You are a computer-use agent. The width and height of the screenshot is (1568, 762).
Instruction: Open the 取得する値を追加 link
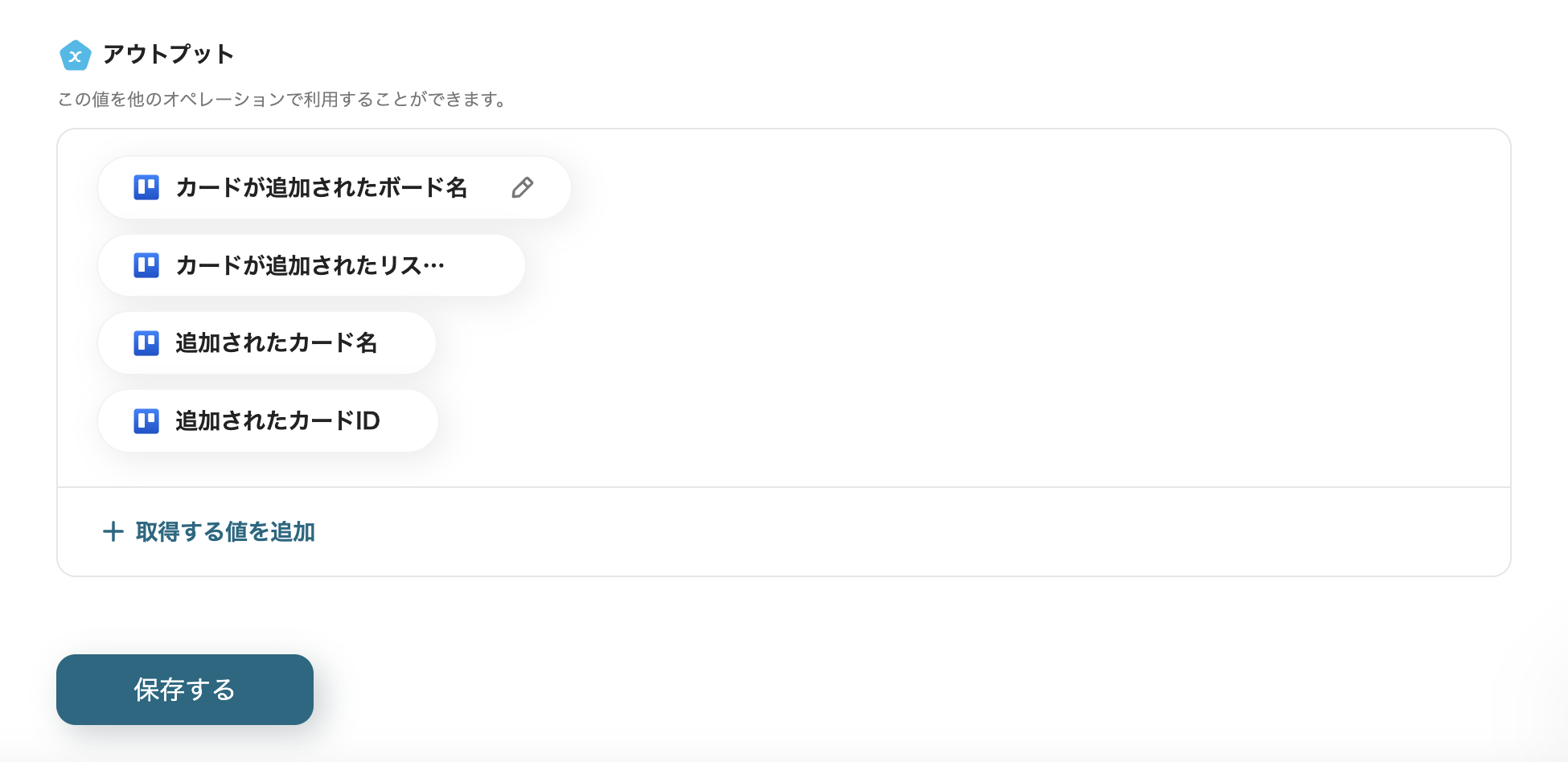click(x=224, y=531)
